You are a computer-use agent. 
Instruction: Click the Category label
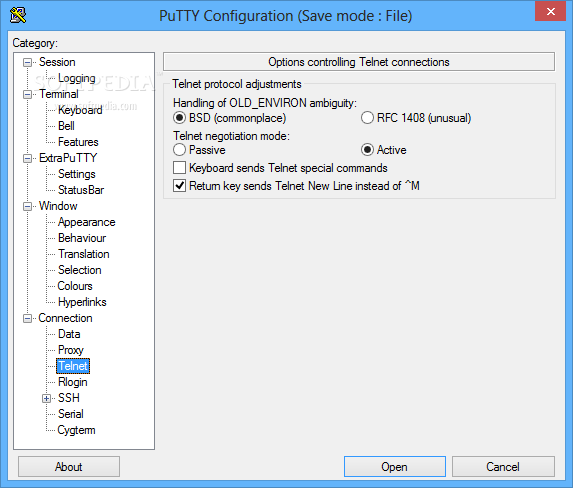point(35,43)
